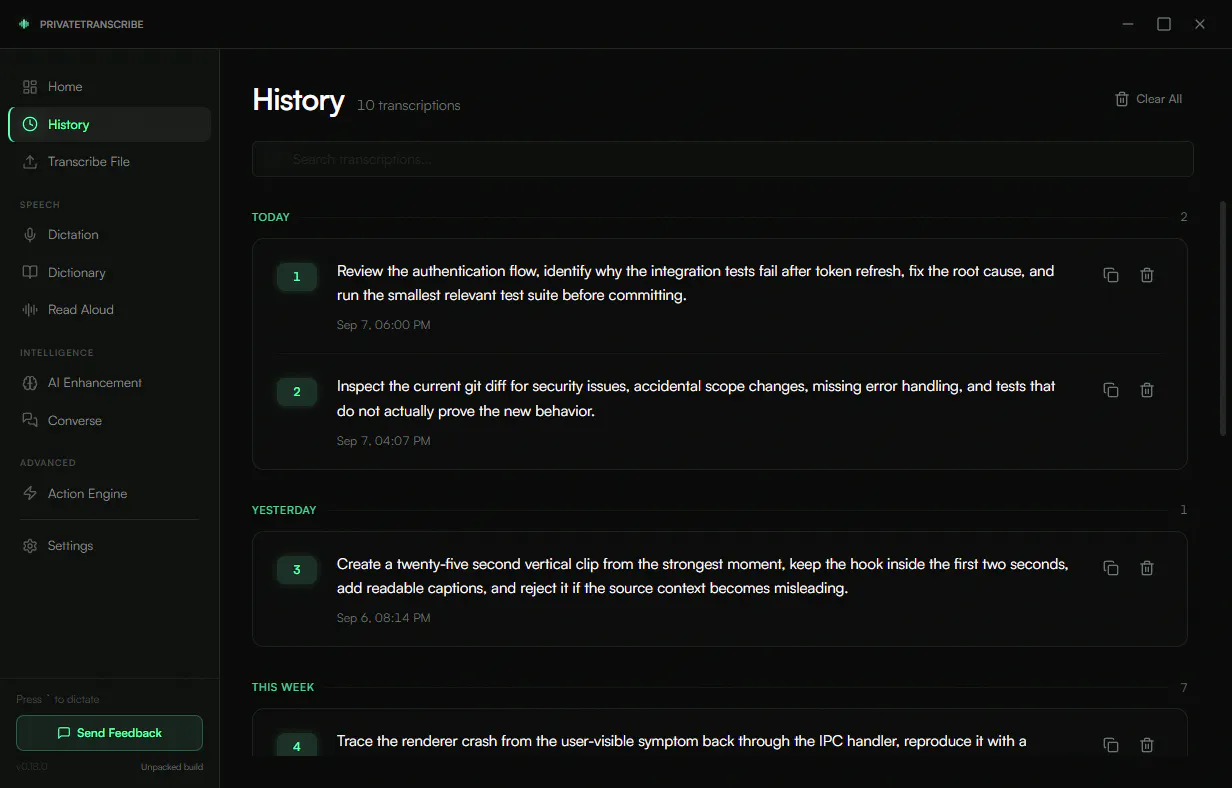
Task: Click the Settings gear icon
Action: 30,546
